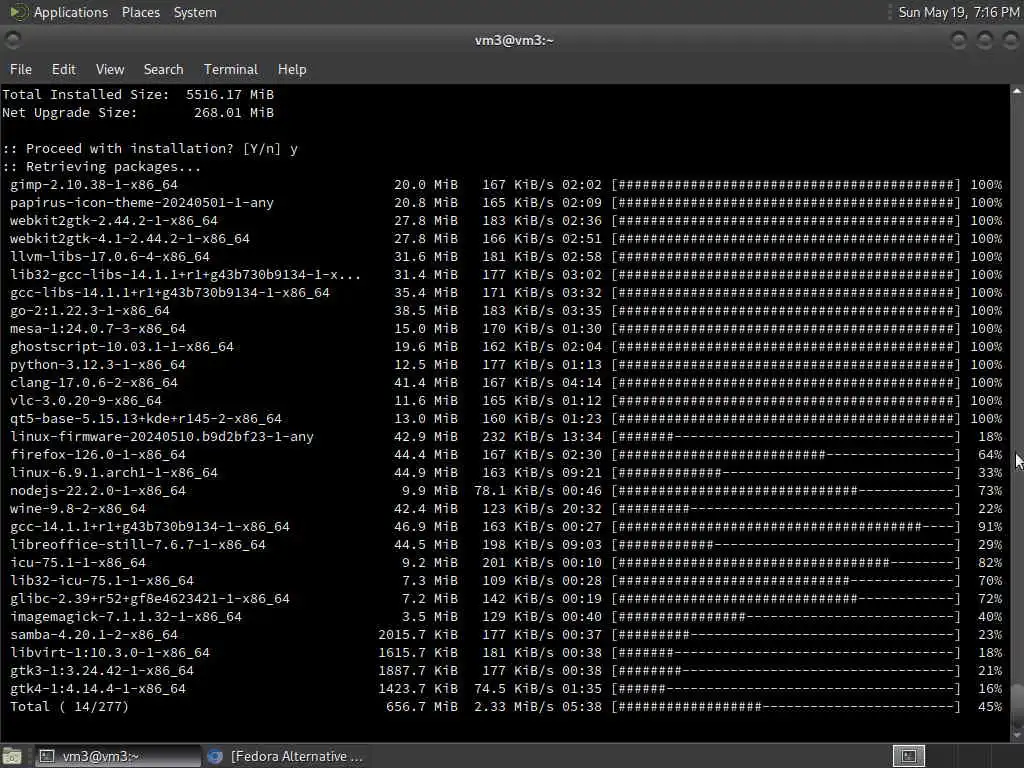Click the papirus-icon-theme-20240501-1-any line
Viewport: 1024px width, 768px height.
click(x=505, y=203)
